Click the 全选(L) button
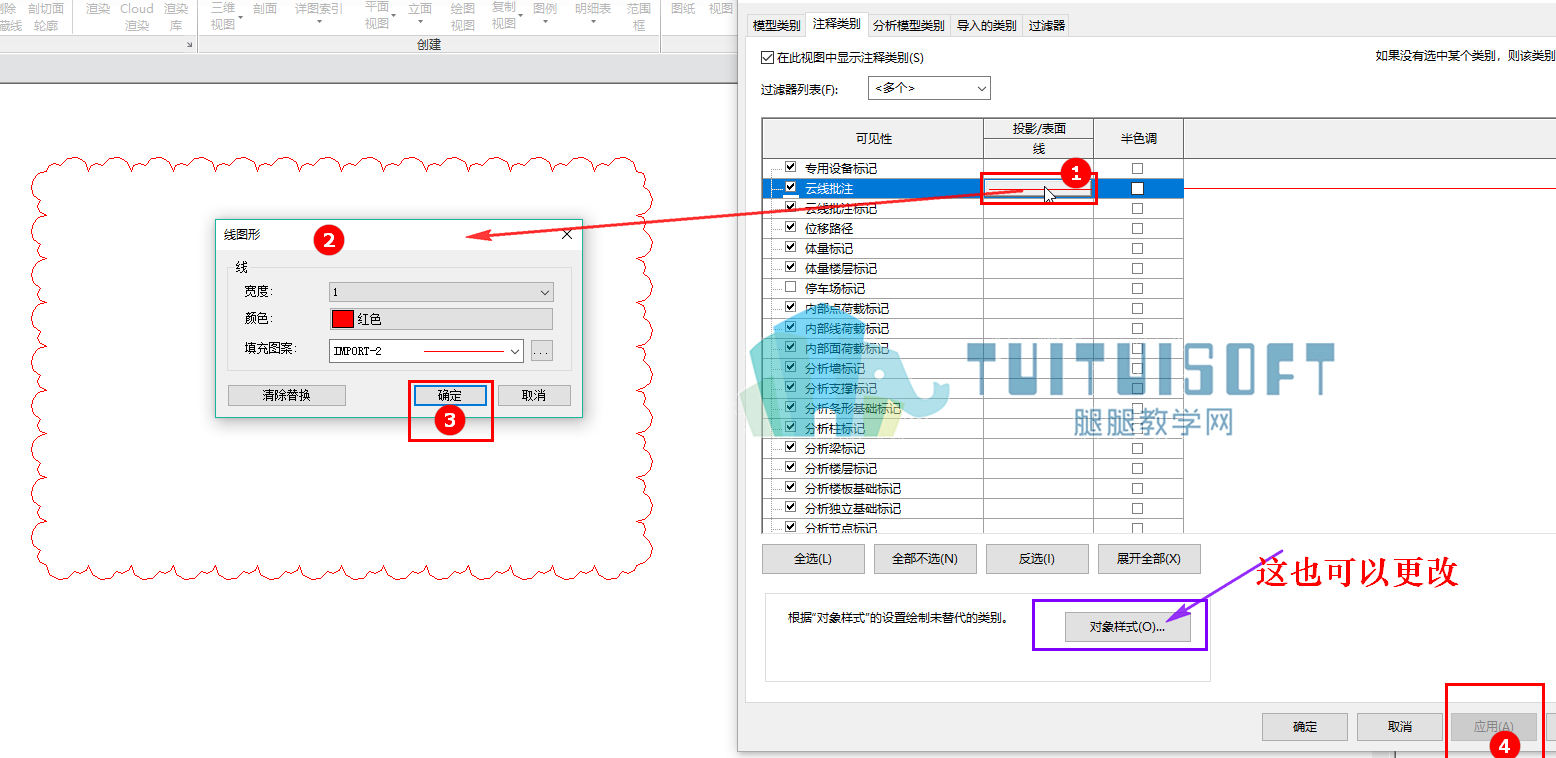The height and width of the screenshot is (758, 1556). (813, 559)
